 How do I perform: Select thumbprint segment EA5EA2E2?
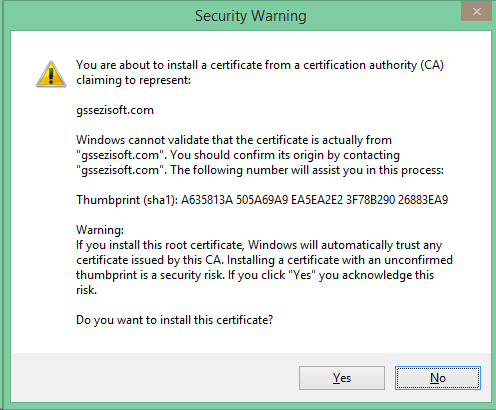[x=317, y=200]
